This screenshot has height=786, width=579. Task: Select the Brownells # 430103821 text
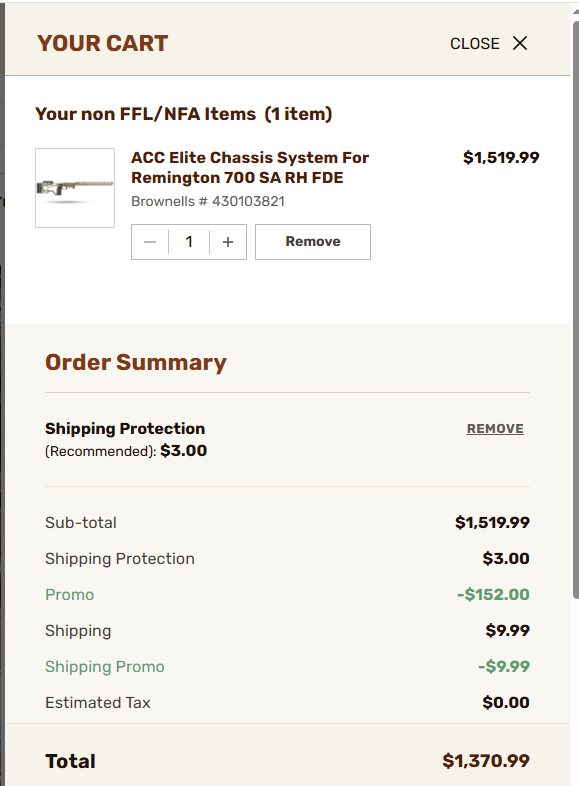coord(208,201)
